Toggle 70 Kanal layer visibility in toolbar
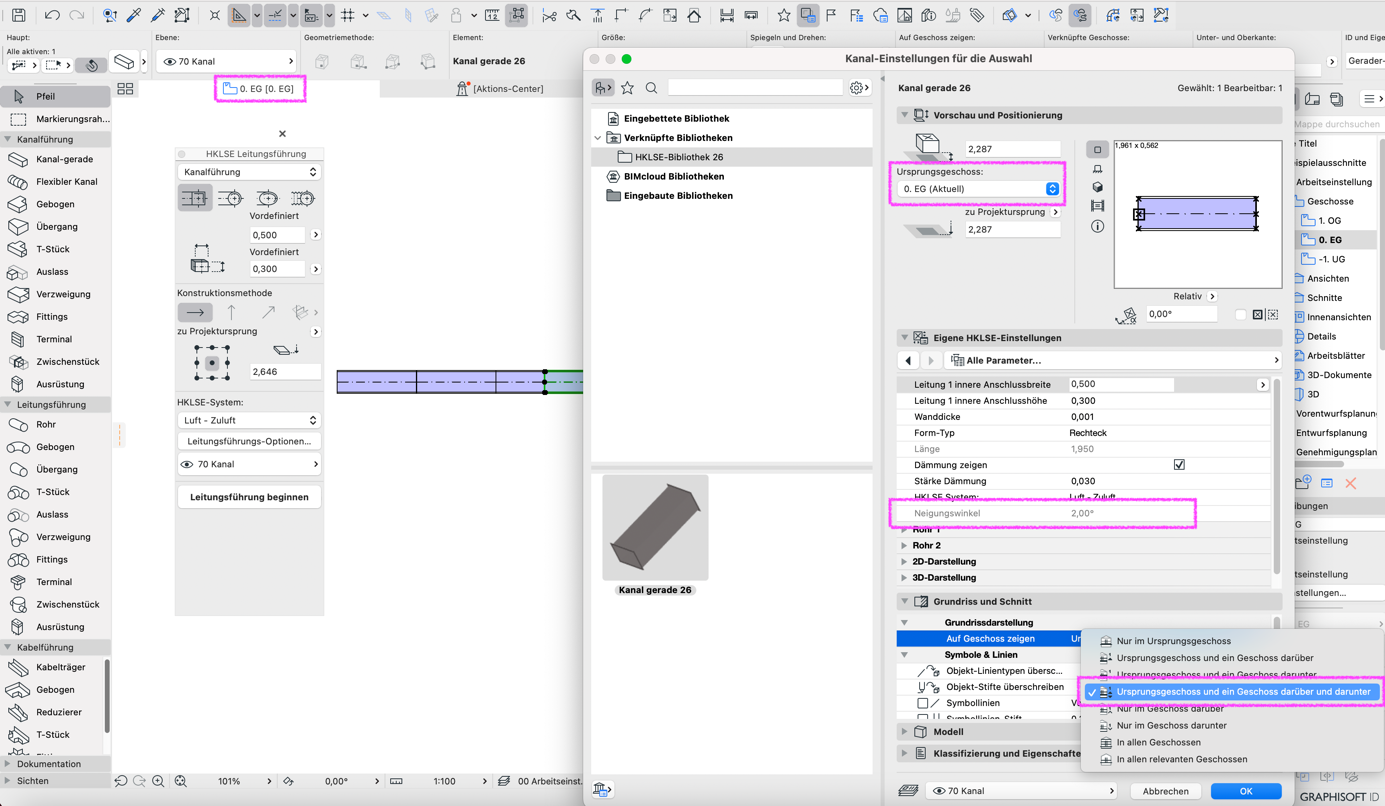The height and width of the screenshot is (806, 1385). coord(170,62)
